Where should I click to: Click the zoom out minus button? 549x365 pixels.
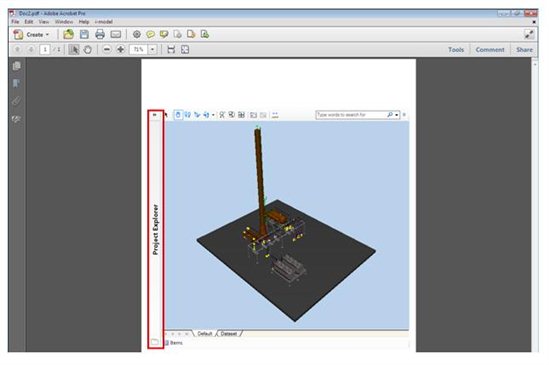(107, 49)
